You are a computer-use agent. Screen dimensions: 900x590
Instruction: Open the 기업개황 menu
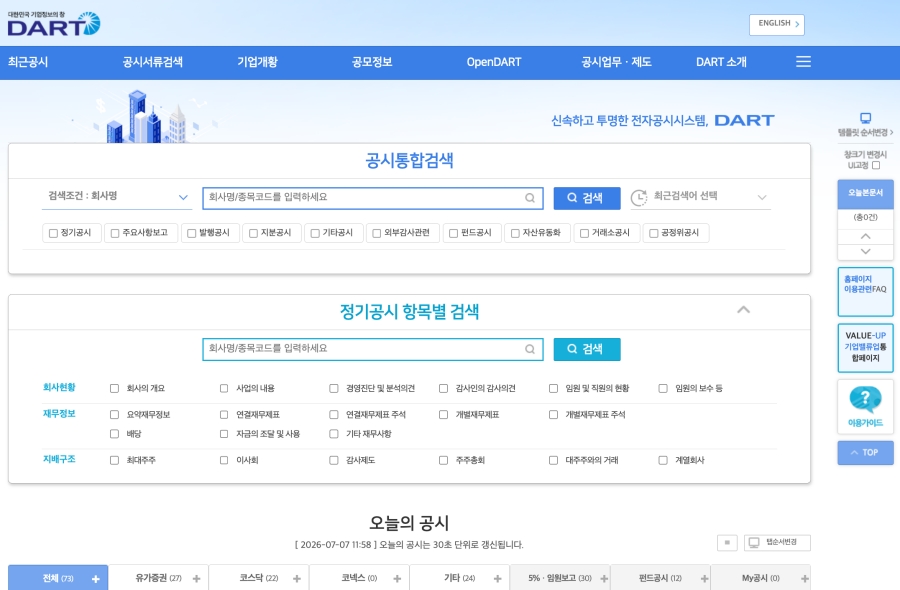[x=257, y=62]
